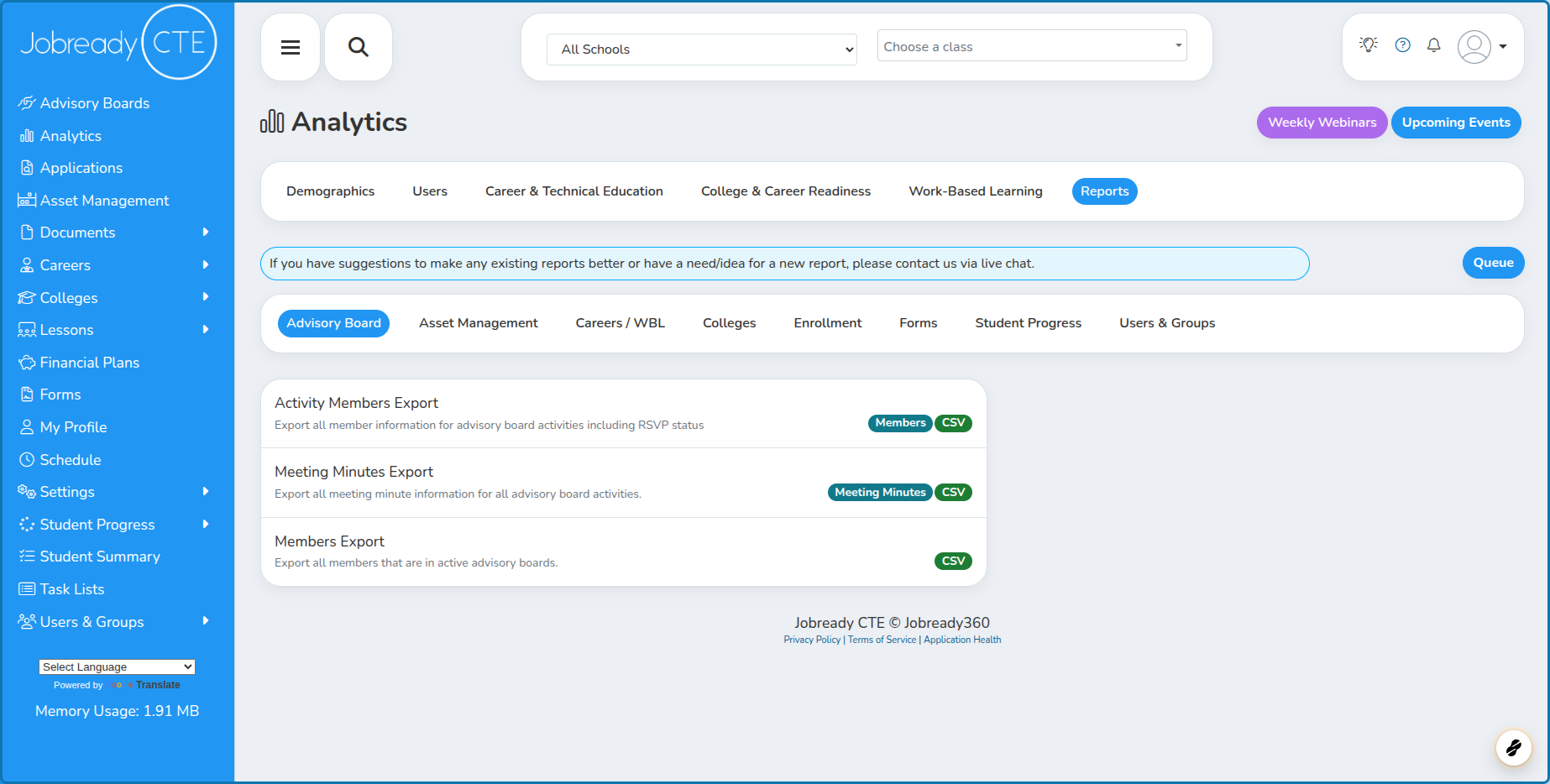
Task: Open the report Queue
Action: click(1494, 263)
